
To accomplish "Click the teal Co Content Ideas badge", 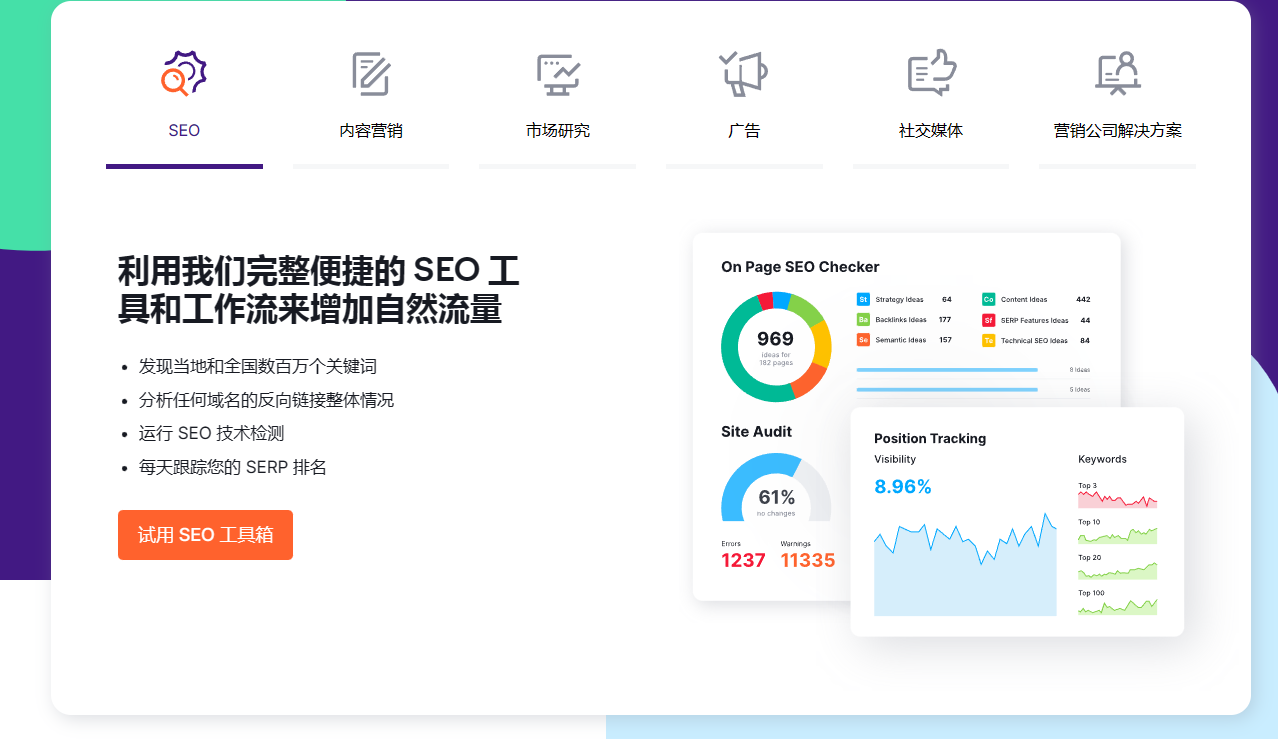I will (x=988, y=299).
